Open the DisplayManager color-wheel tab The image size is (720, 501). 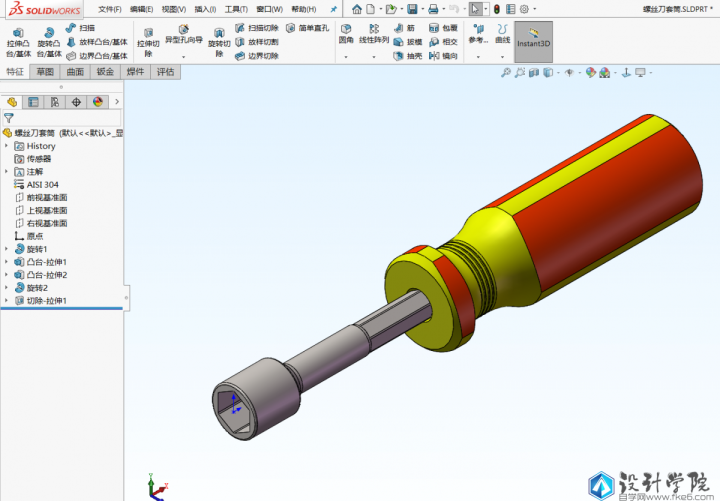98,102
